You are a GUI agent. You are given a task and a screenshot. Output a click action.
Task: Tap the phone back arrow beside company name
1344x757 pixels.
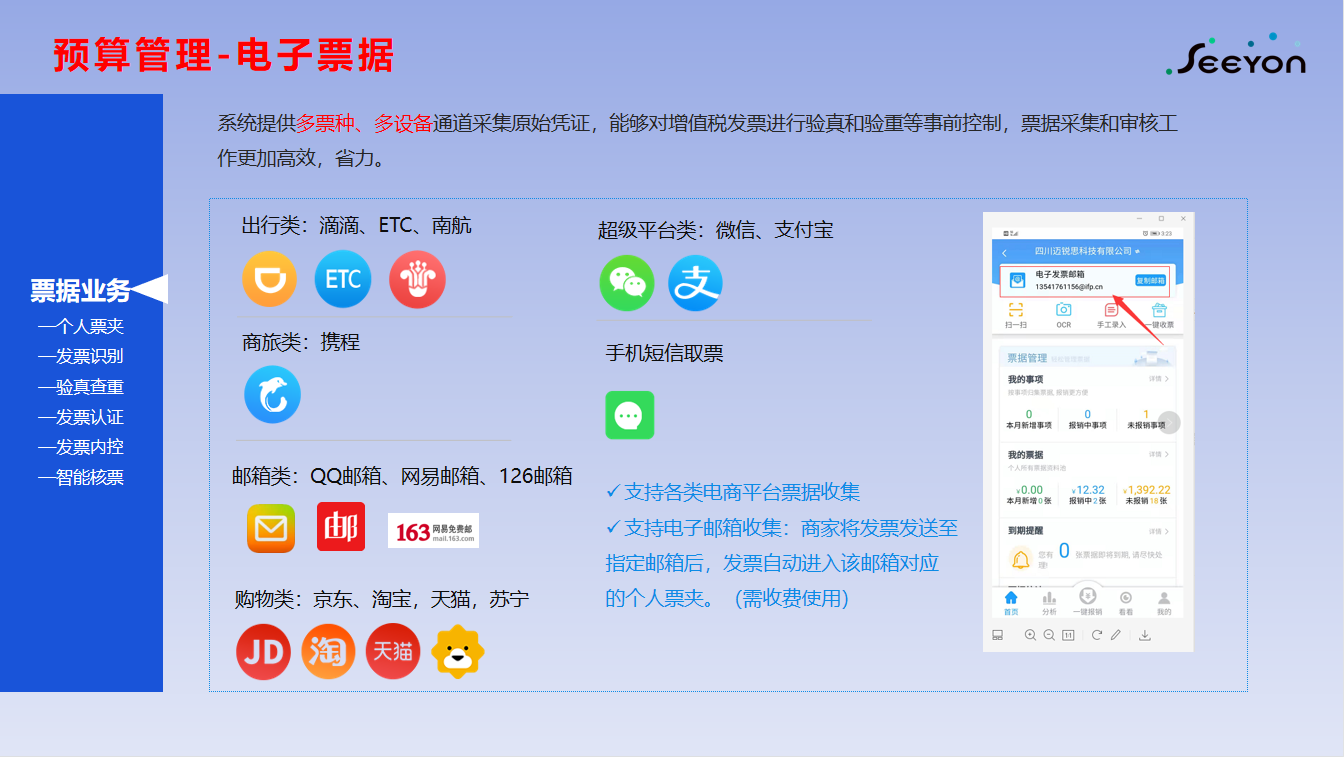pyautogui.click(x=1004, y=253)
